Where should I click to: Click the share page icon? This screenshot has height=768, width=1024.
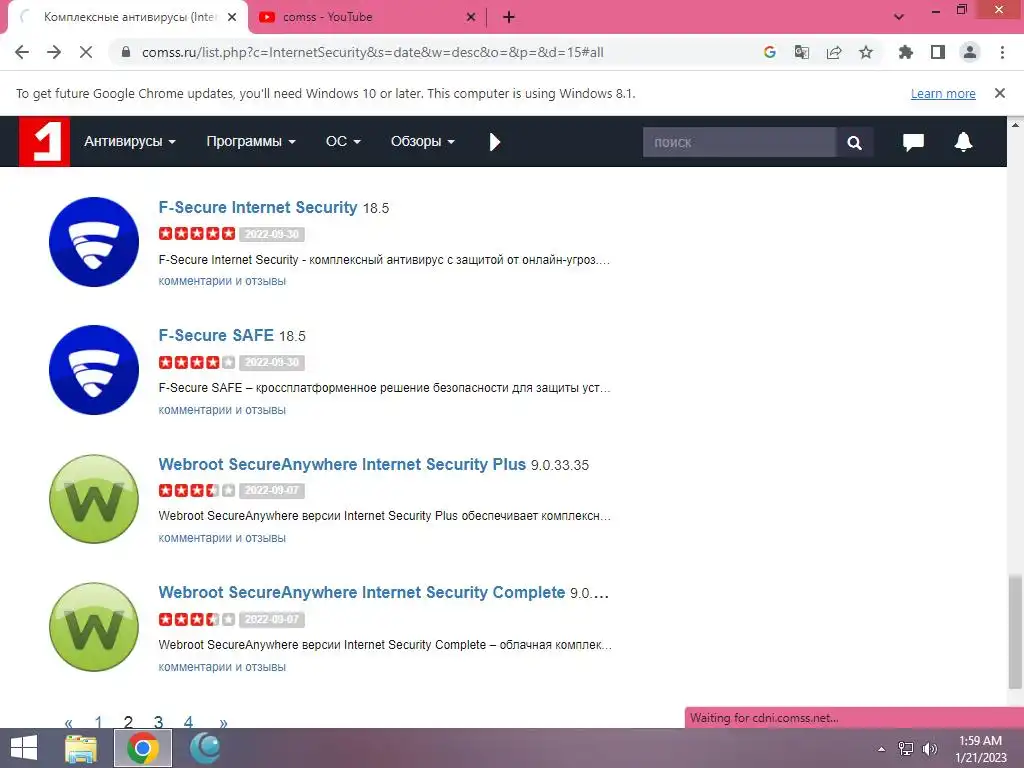[833, 52]
